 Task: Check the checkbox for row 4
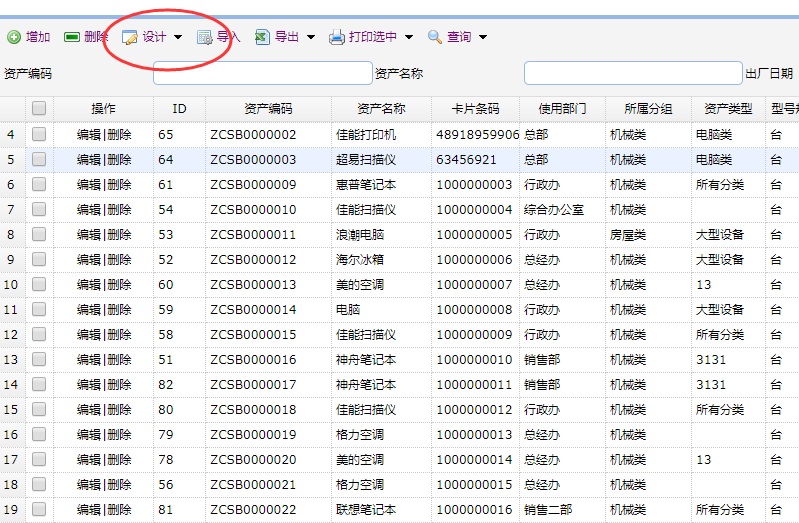39,134
